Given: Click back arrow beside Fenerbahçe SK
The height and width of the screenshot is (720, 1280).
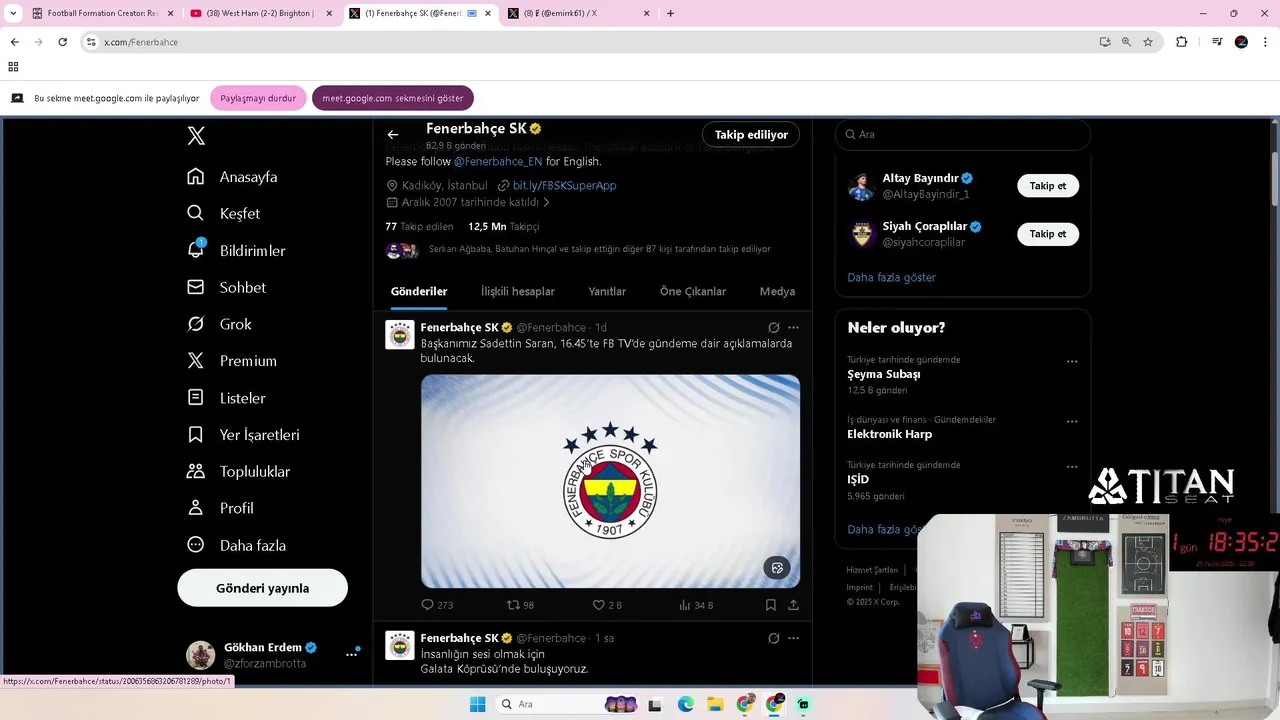Looking at the screenshot, I should [x=393, y=135].
